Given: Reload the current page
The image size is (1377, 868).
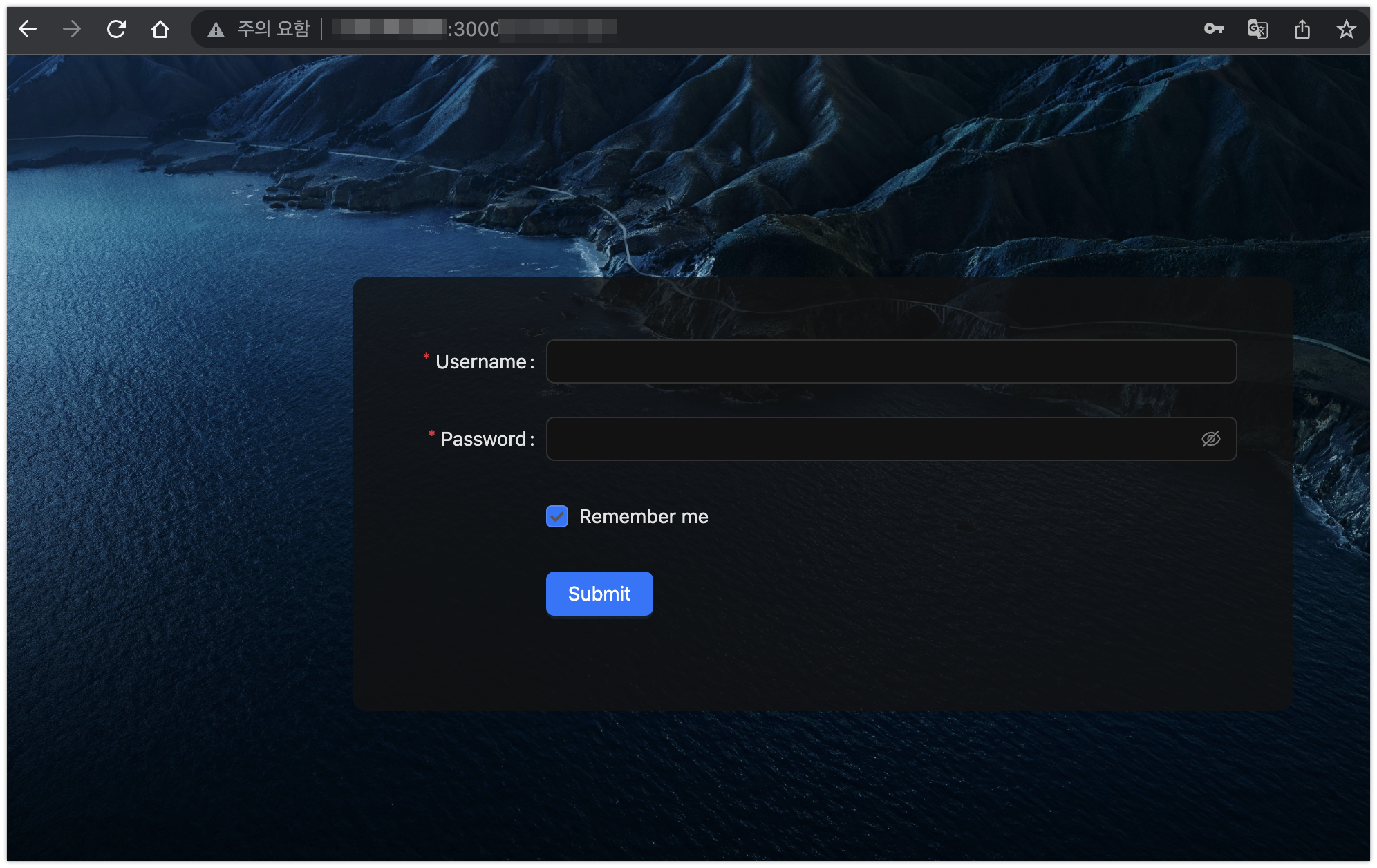Looking at the screenshot, I should pos(116,29).
